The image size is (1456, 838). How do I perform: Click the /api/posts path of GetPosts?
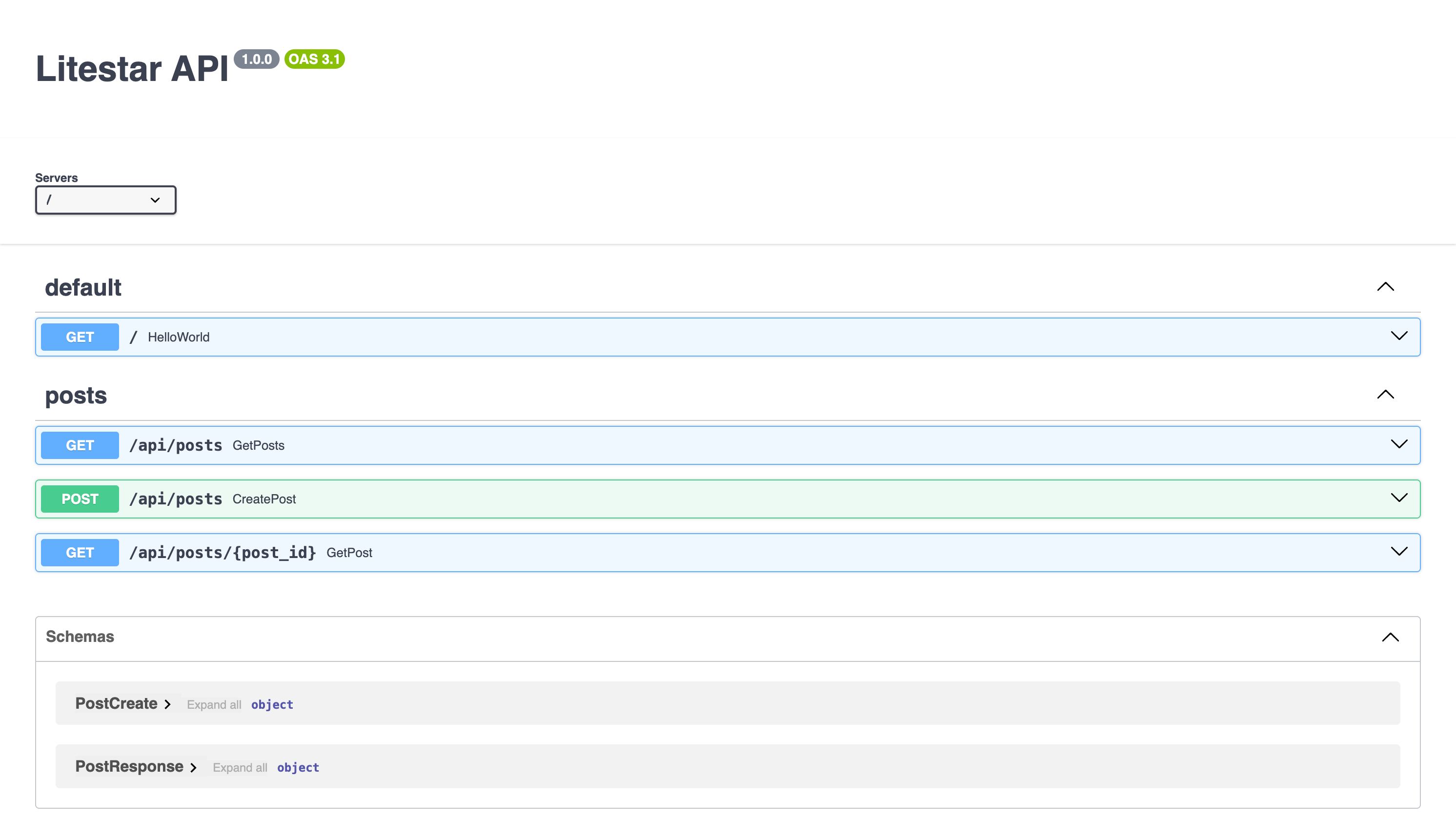(x=176, y=445)
